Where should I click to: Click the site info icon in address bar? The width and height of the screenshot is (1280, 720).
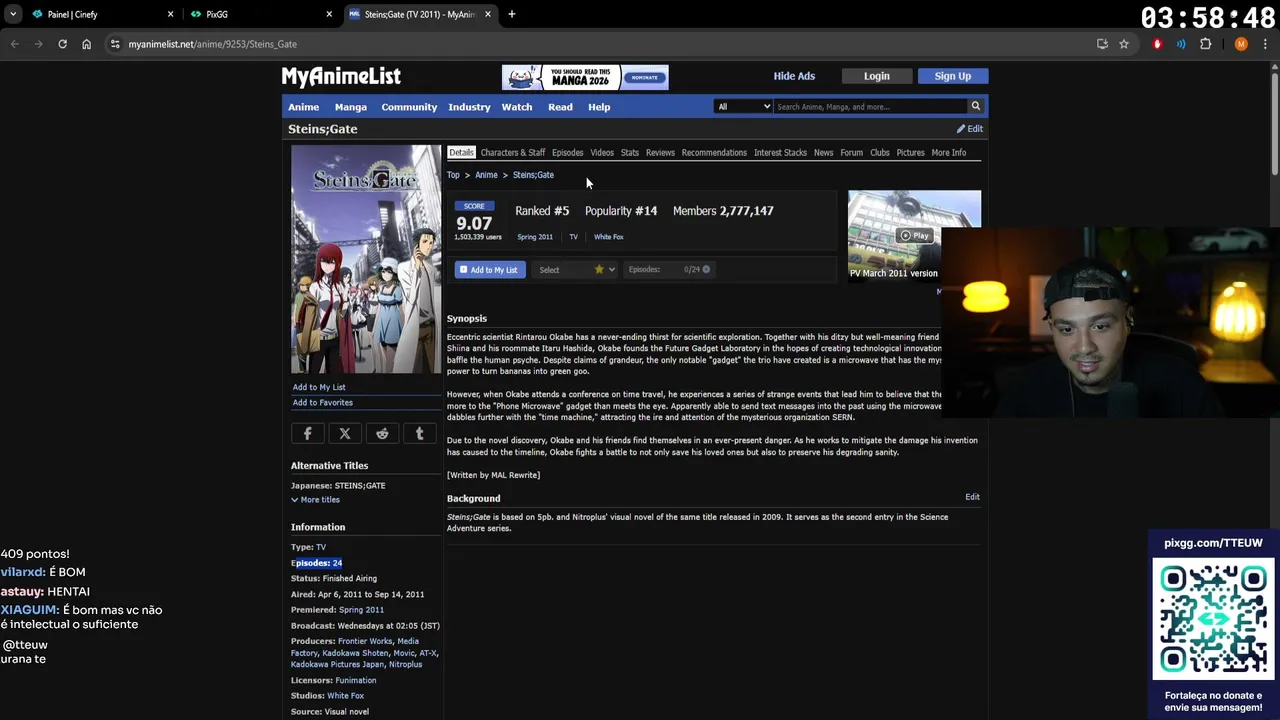click(x=115, y=44)
